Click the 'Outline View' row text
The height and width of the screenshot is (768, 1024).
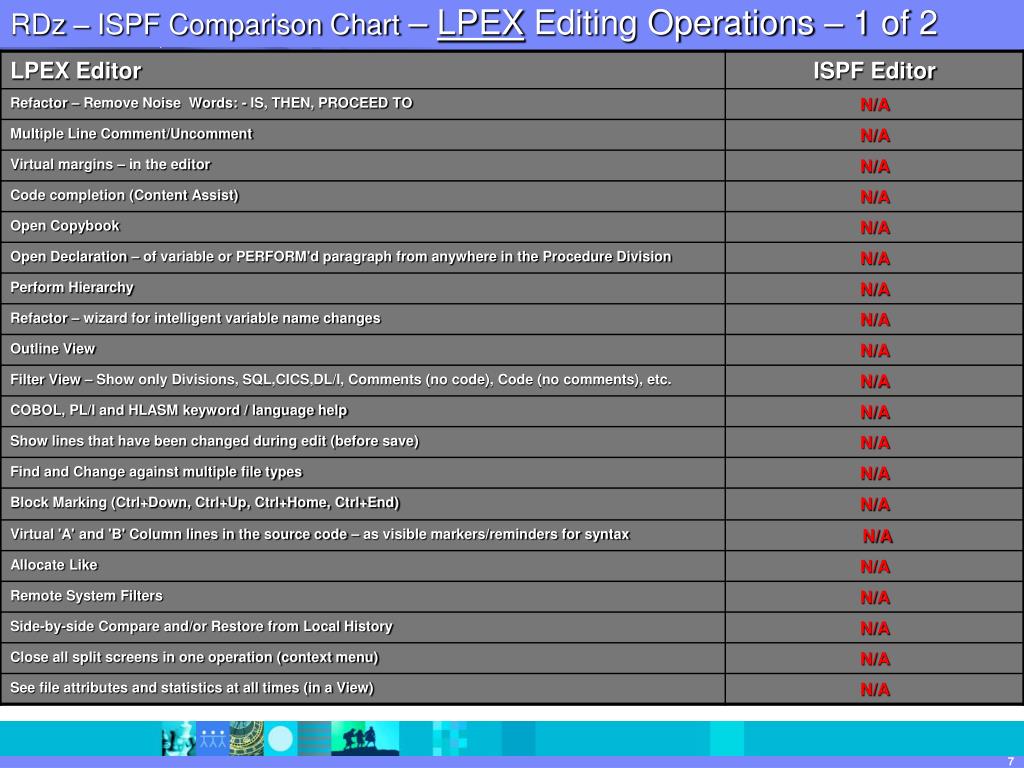coord(52,349)
